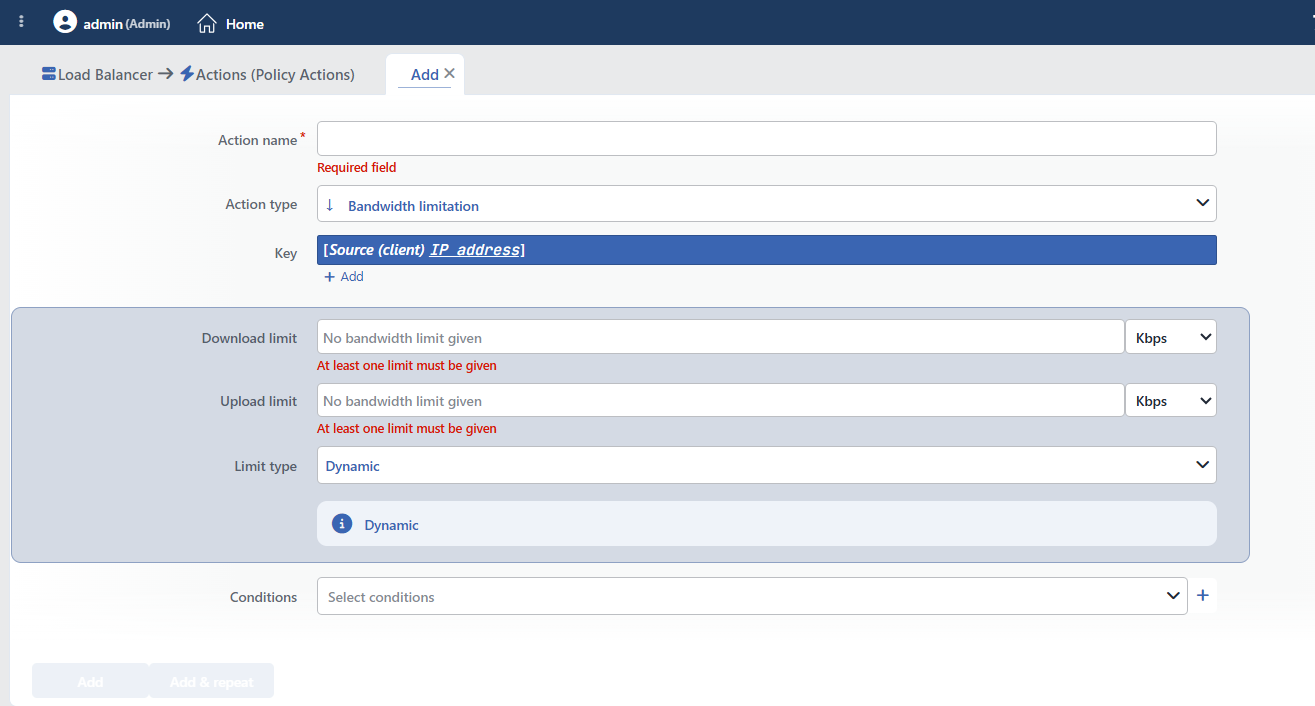The width and height of the screenshot is (1315, 706).
Task: Switch to the Add tab
Action: point(425,74)
